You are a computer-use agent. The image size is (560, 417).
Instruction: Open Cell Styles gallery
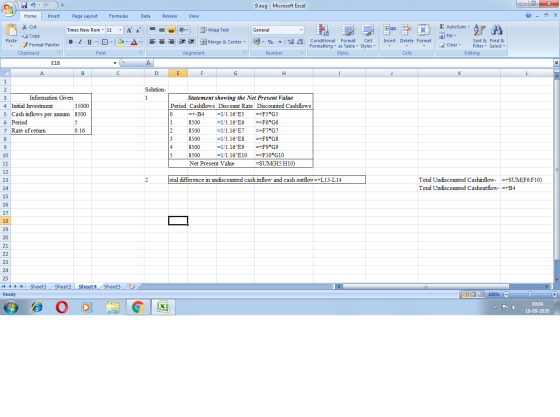[368, 36]
